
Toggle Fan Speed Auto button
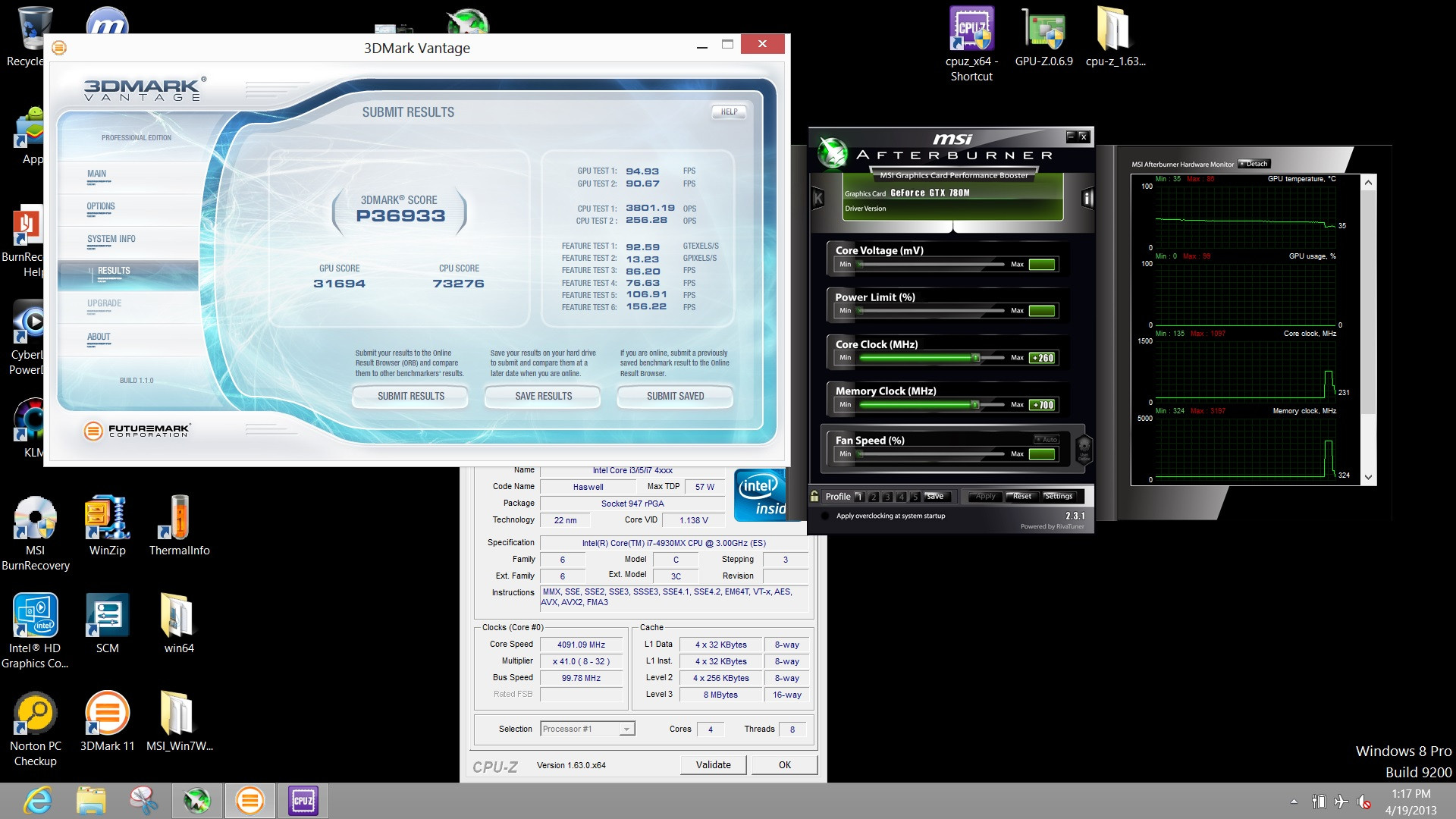pyautogui.click(x=1046, y=440)
